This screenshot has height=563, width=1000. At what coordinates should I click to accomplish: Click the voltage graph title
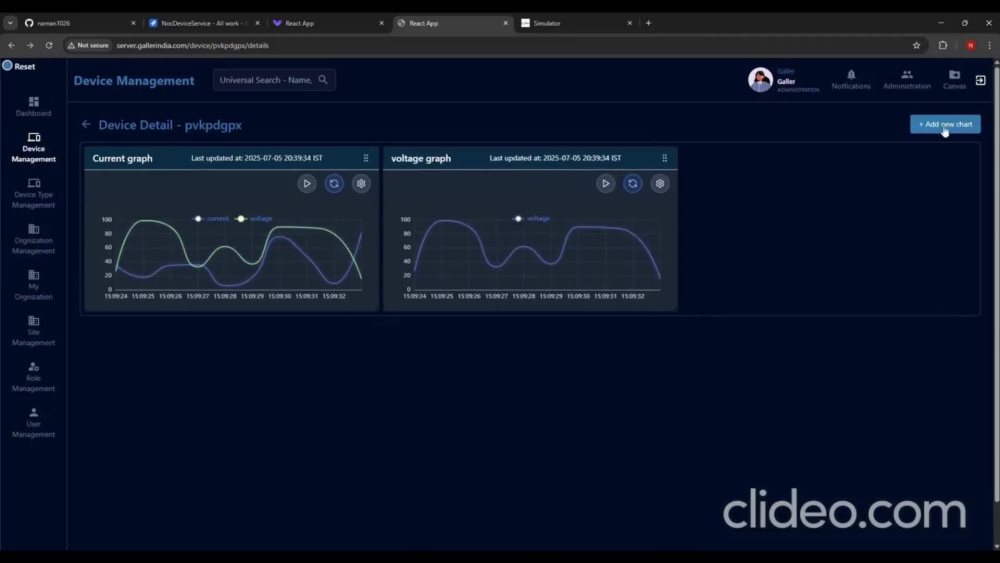pyautogui.click(x=421, y=158)
